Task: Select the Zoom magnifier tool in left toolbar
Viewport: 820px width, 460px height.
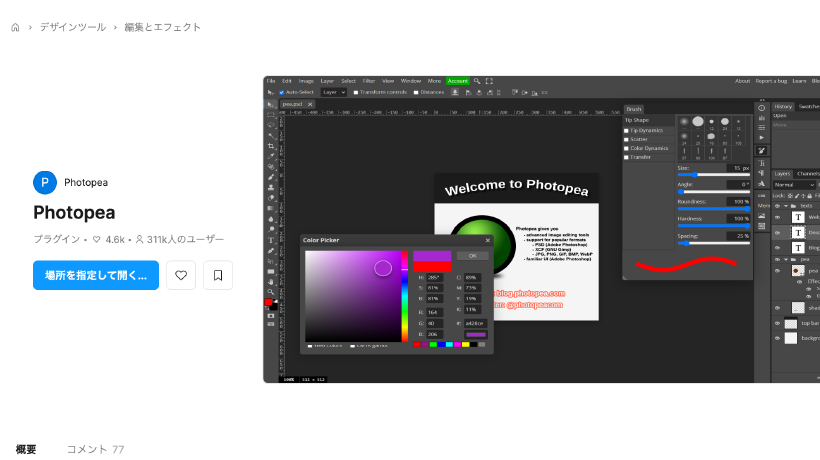Action: pyautogui.click(x=270, y=292)
